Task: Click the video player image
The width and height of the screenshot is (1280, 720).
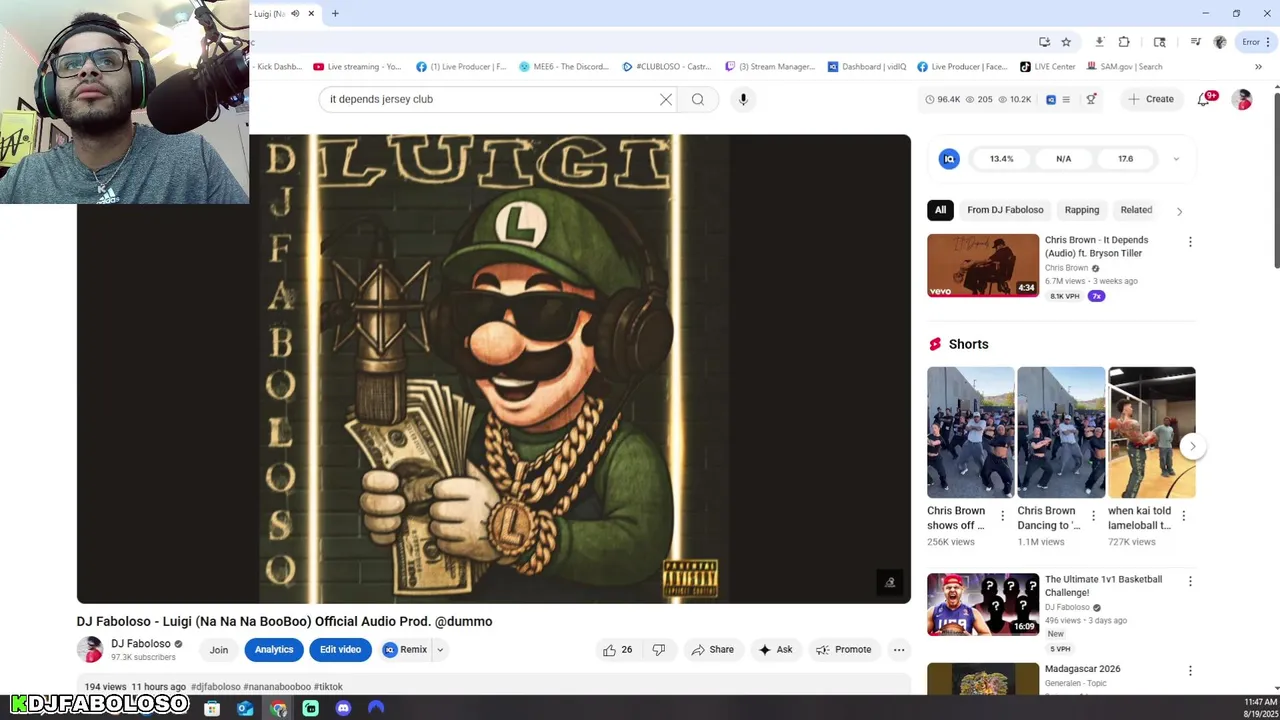Action: click(x=494, y=369)
